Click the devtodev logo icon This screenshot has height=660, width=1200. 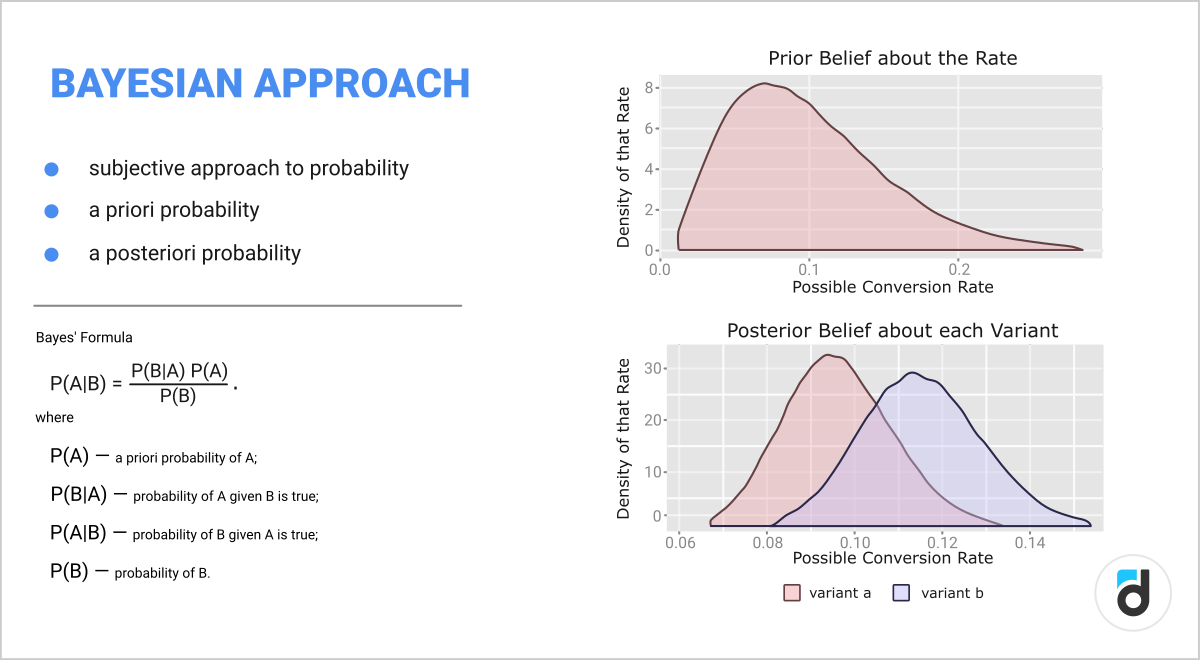(x=1135, y=593)
